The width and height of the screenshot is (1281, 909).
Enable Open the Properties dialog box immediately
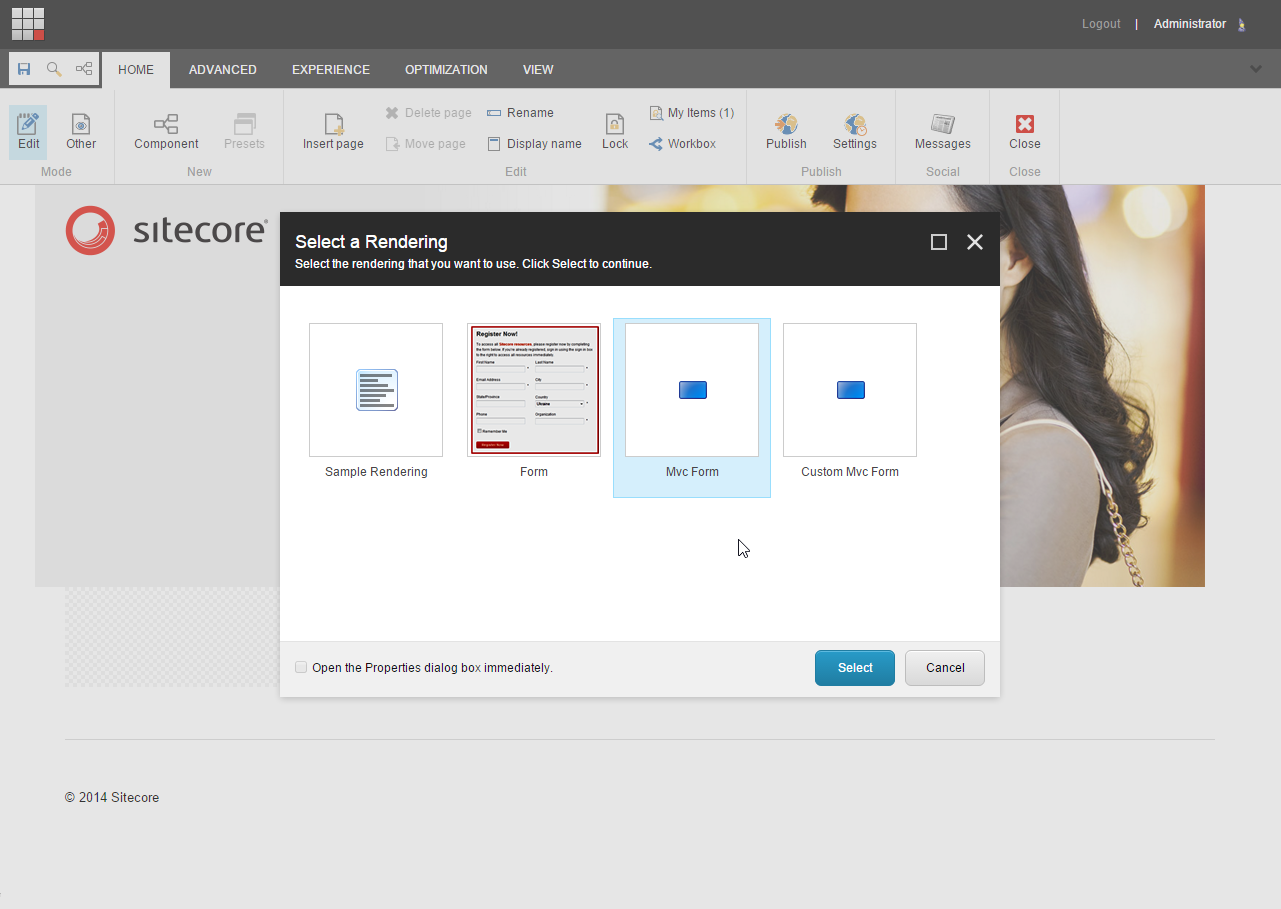tap(300, 666)
